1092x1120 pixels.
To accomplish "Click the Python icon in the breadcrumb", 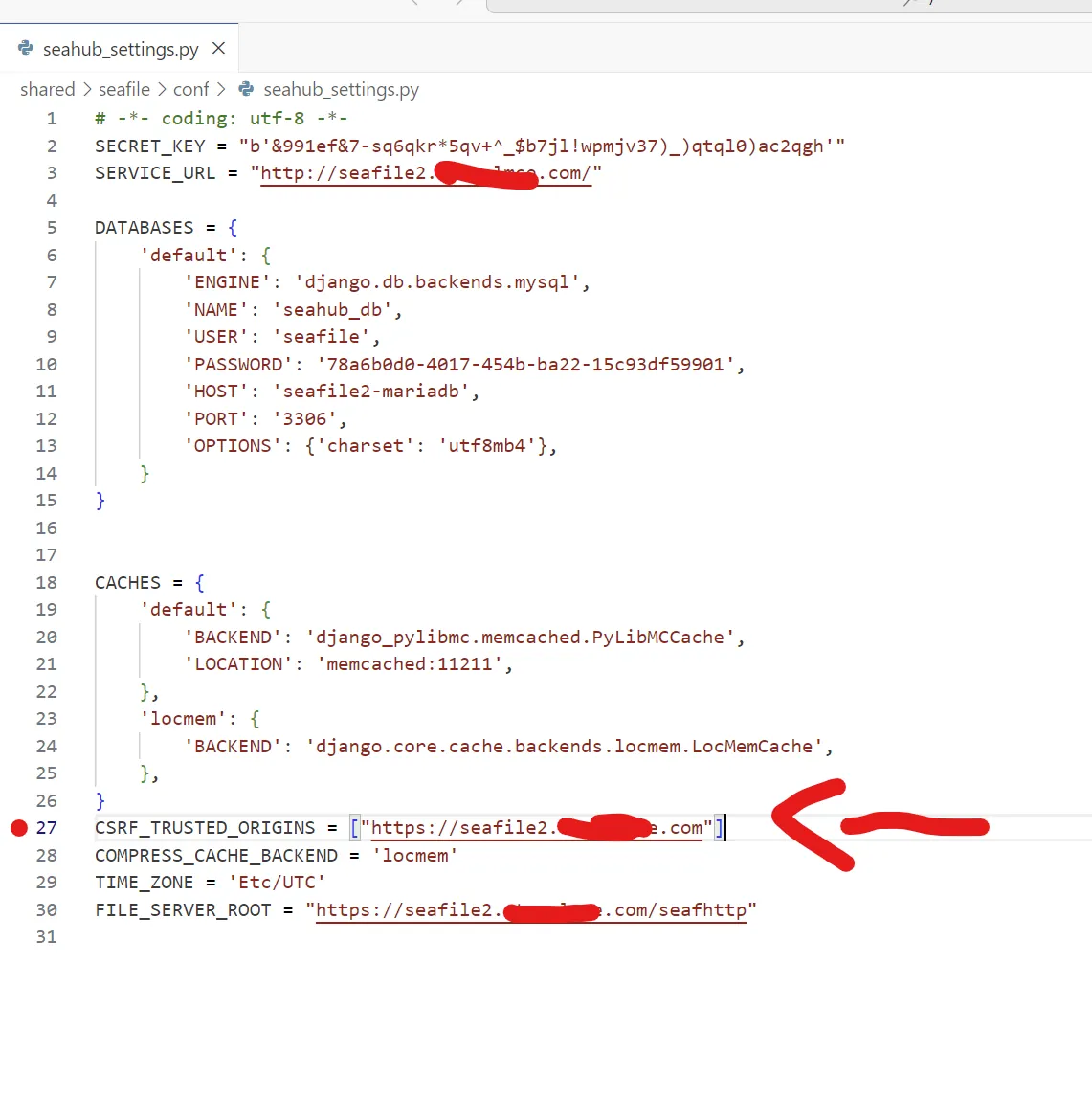I will (x=247, y=89).
